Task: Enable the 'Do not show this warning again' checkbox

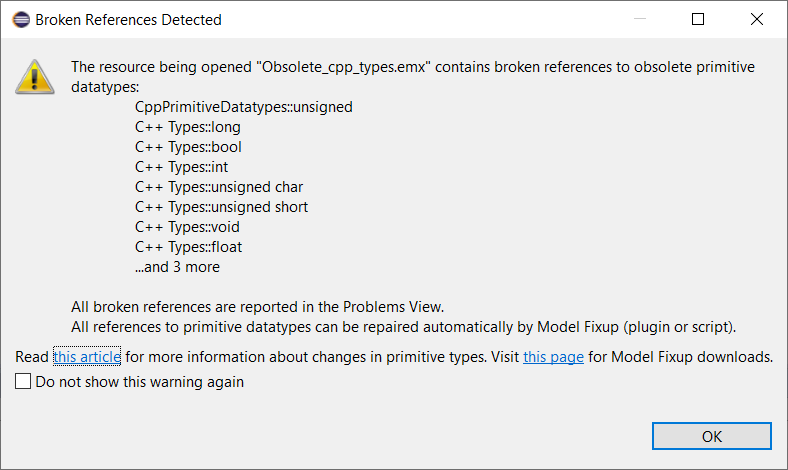Action: pos(23,382)
